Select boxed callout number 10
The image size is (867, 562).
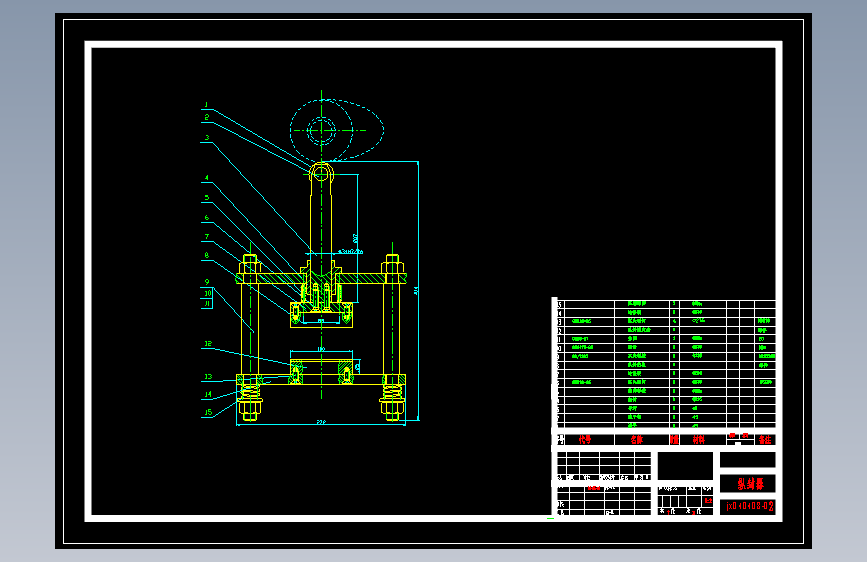tap(207, 293)
